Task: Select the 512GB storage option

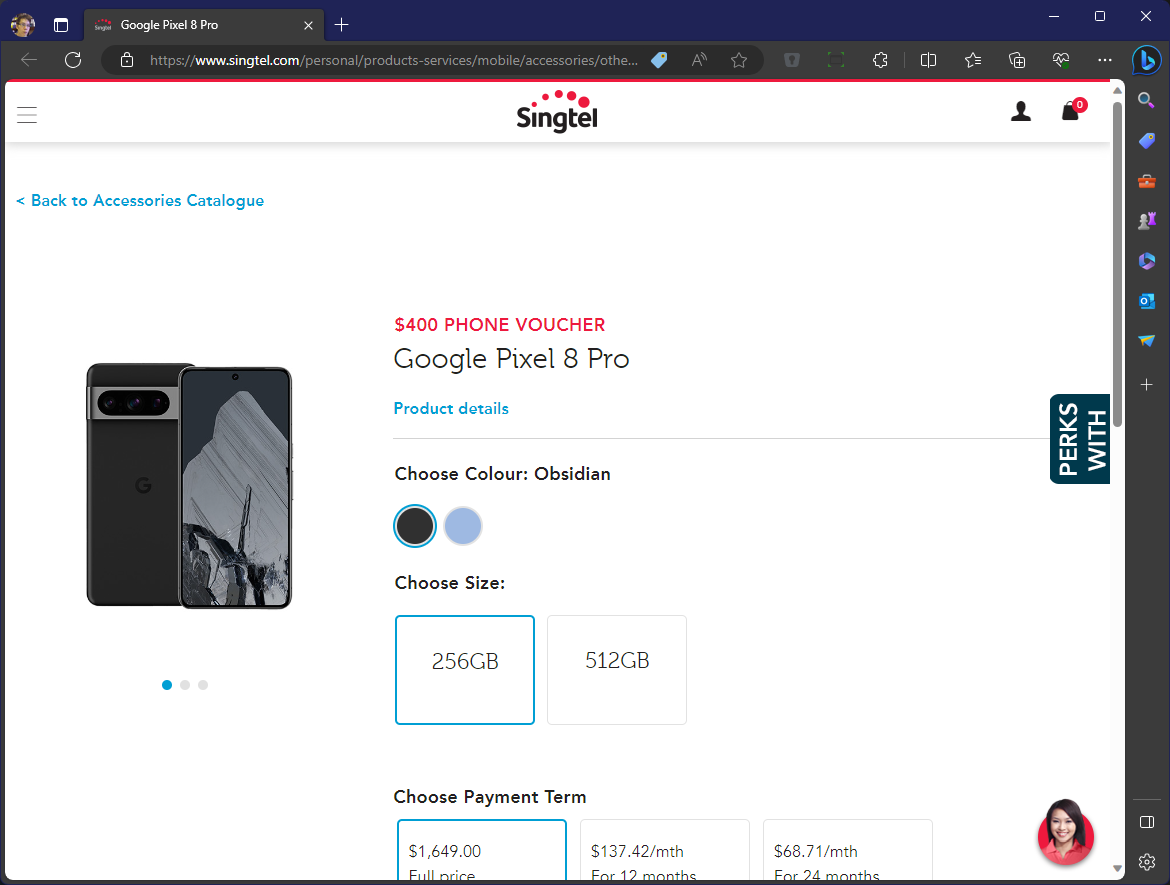Action: (616, 669)
